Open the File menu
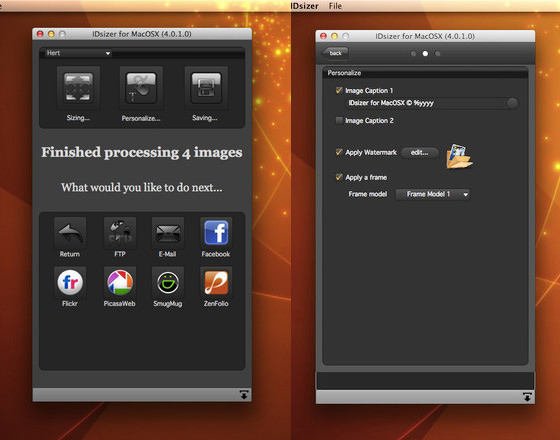This screenshot has width=560, height=440. pos(335,6)
